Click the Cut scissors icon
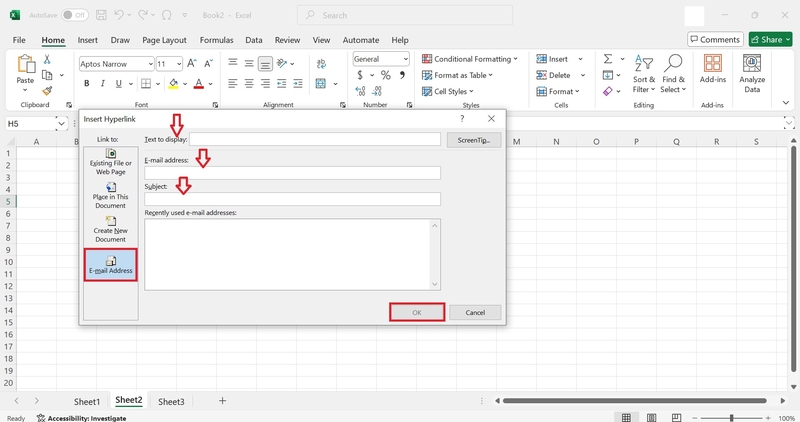 coord(47,59)
